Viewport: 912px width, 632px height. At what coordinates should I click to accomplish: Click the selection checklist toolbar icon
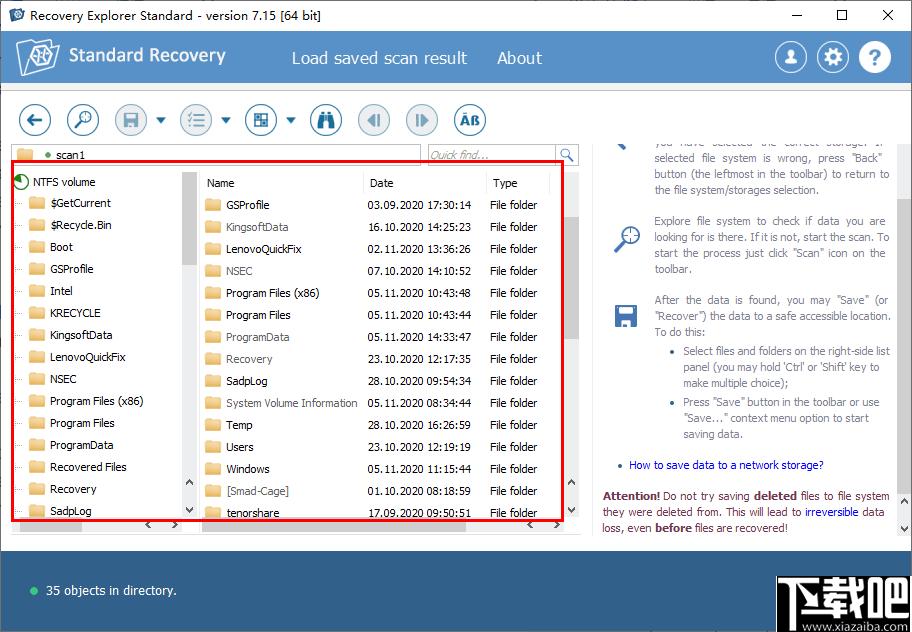[196, 120]
